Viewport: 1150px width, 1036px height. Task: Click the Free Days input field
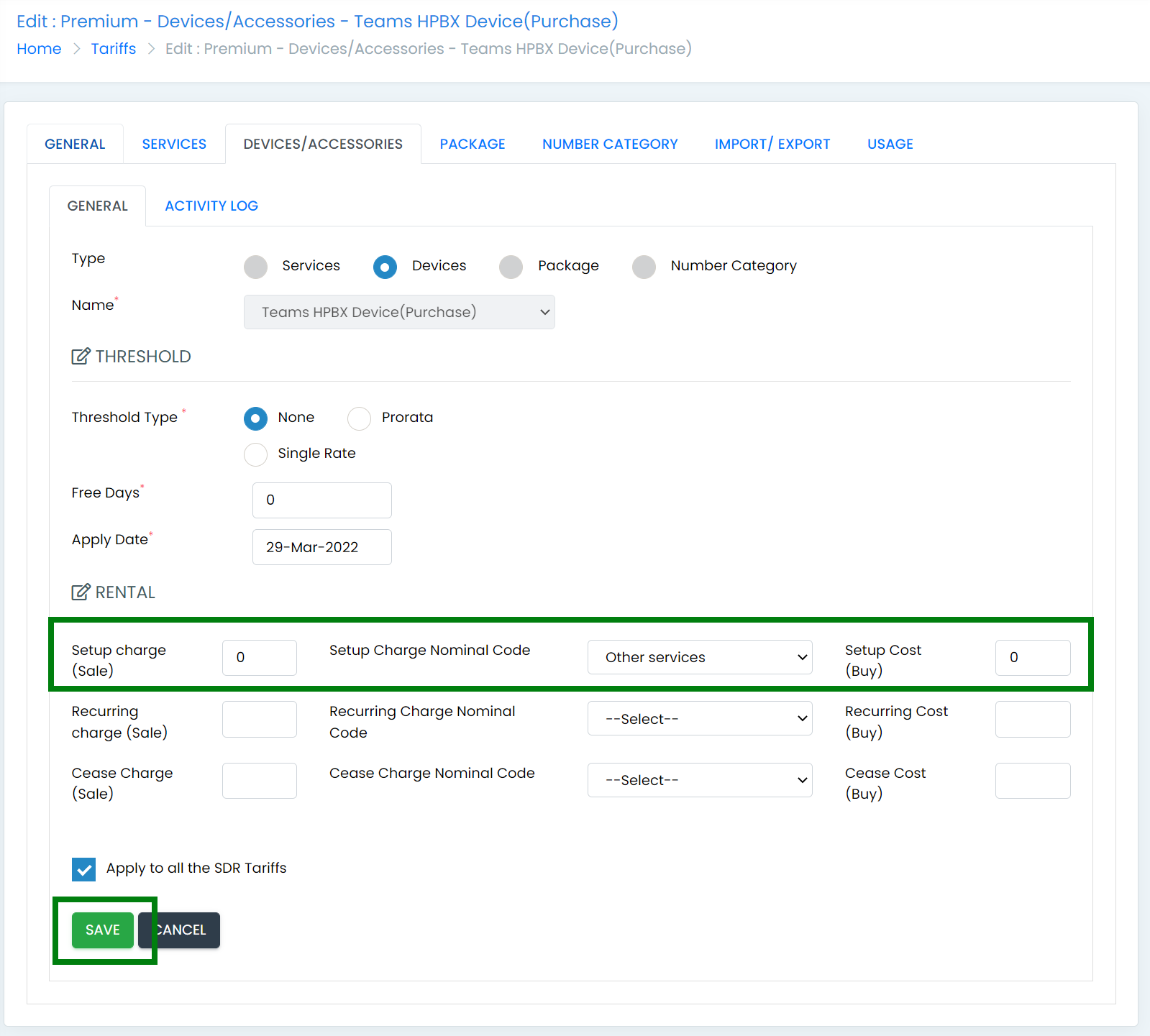coord(322,500)
